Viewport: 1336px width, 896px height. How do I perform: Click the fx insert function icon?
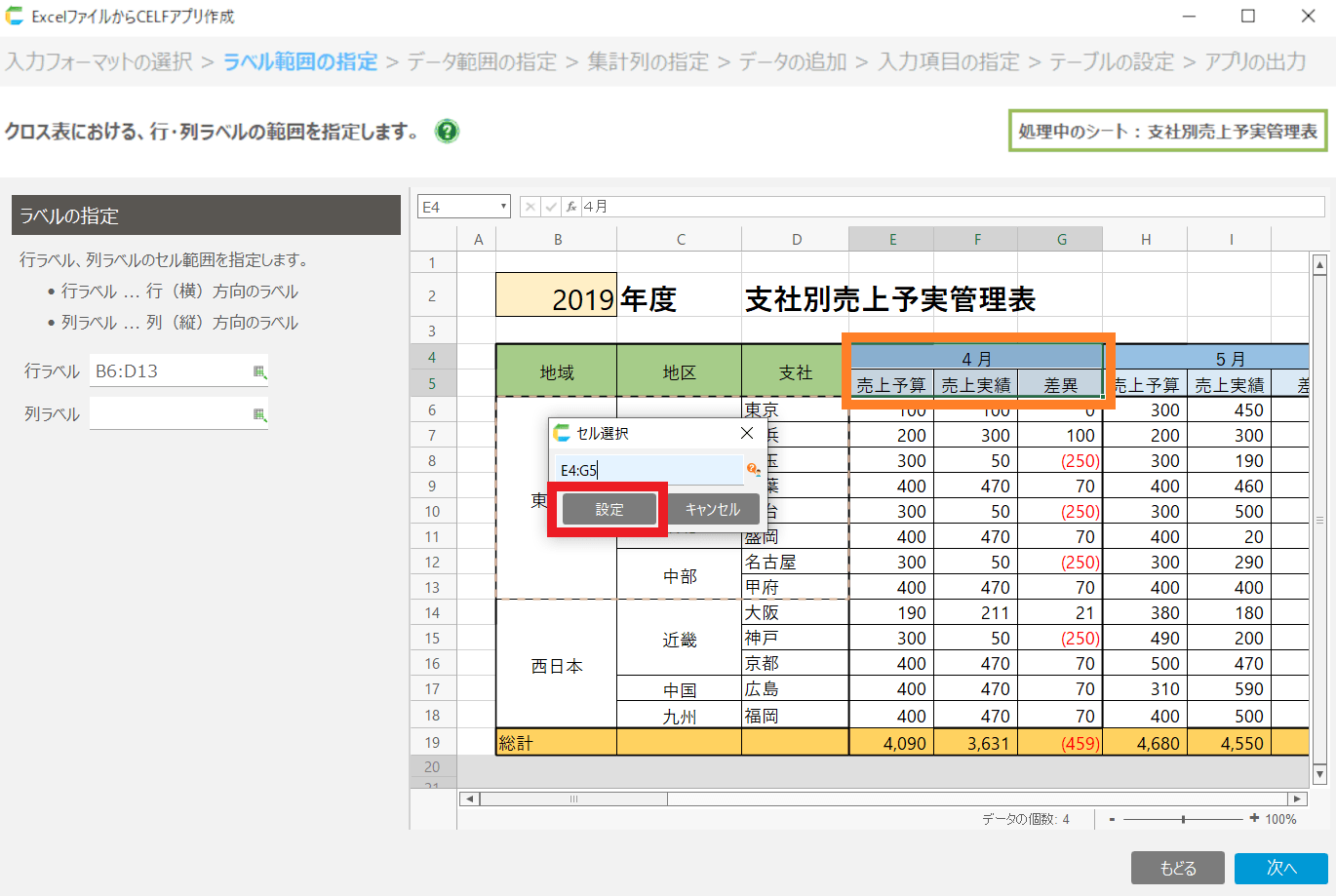[x=570, y=207]
